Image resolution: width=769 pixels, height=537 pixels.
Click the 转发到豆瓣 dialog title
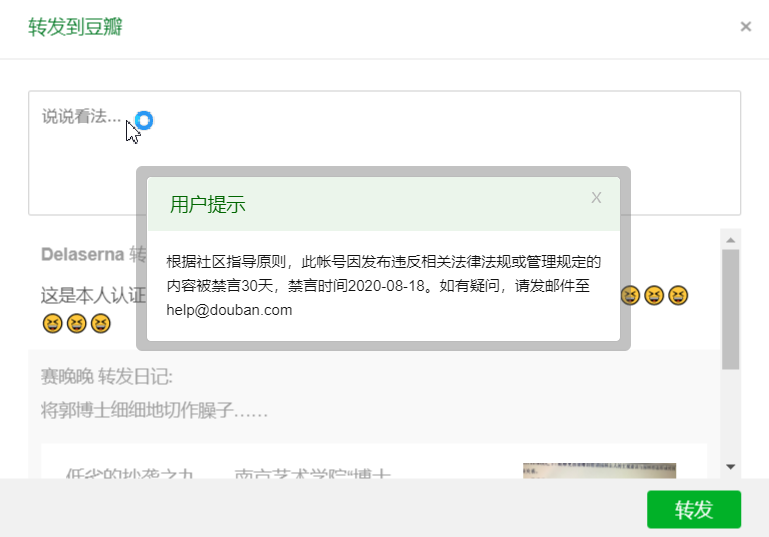coord(75,27)
